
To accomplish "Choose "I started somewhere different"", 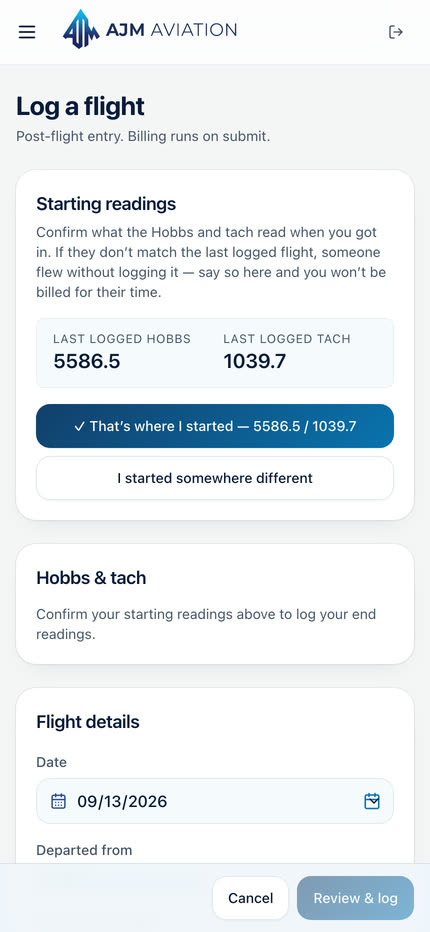I will pyautogui.click(x=215, y=478).
